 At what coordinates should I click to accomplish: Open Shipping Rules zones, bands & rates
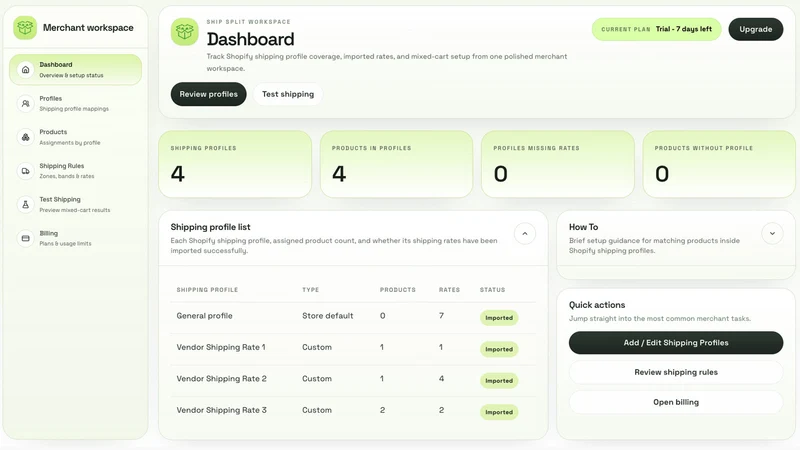(x=76, y=171)
